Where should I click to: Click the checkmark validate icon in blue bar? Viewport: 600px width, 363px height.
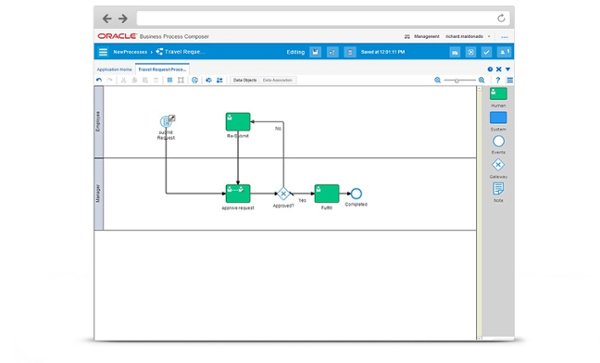[x=486, y=52]
